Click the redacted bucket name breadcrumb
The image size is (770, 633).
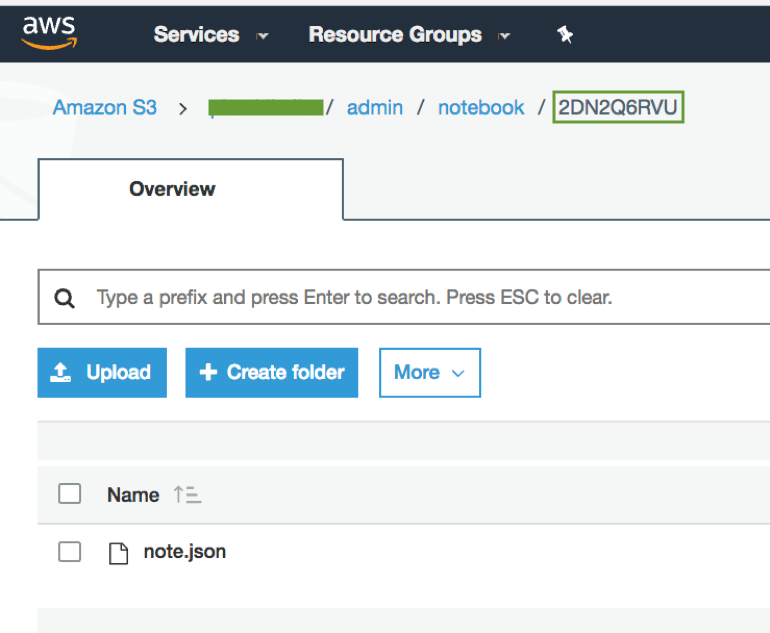click(x=266, y=108)
